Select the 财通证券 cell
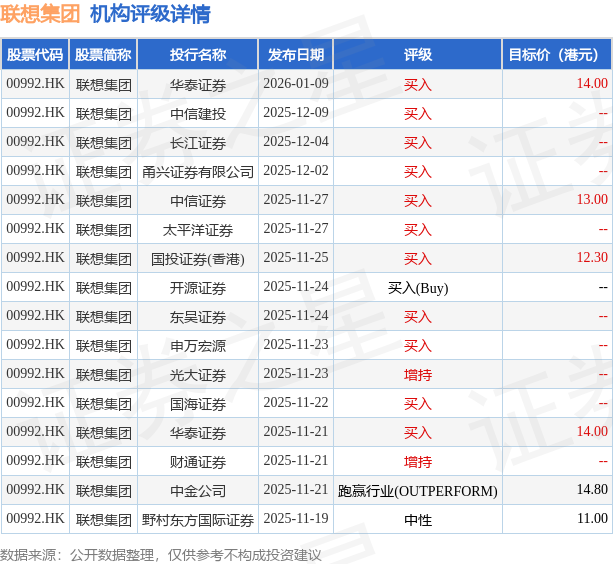 tap(198, 461)
